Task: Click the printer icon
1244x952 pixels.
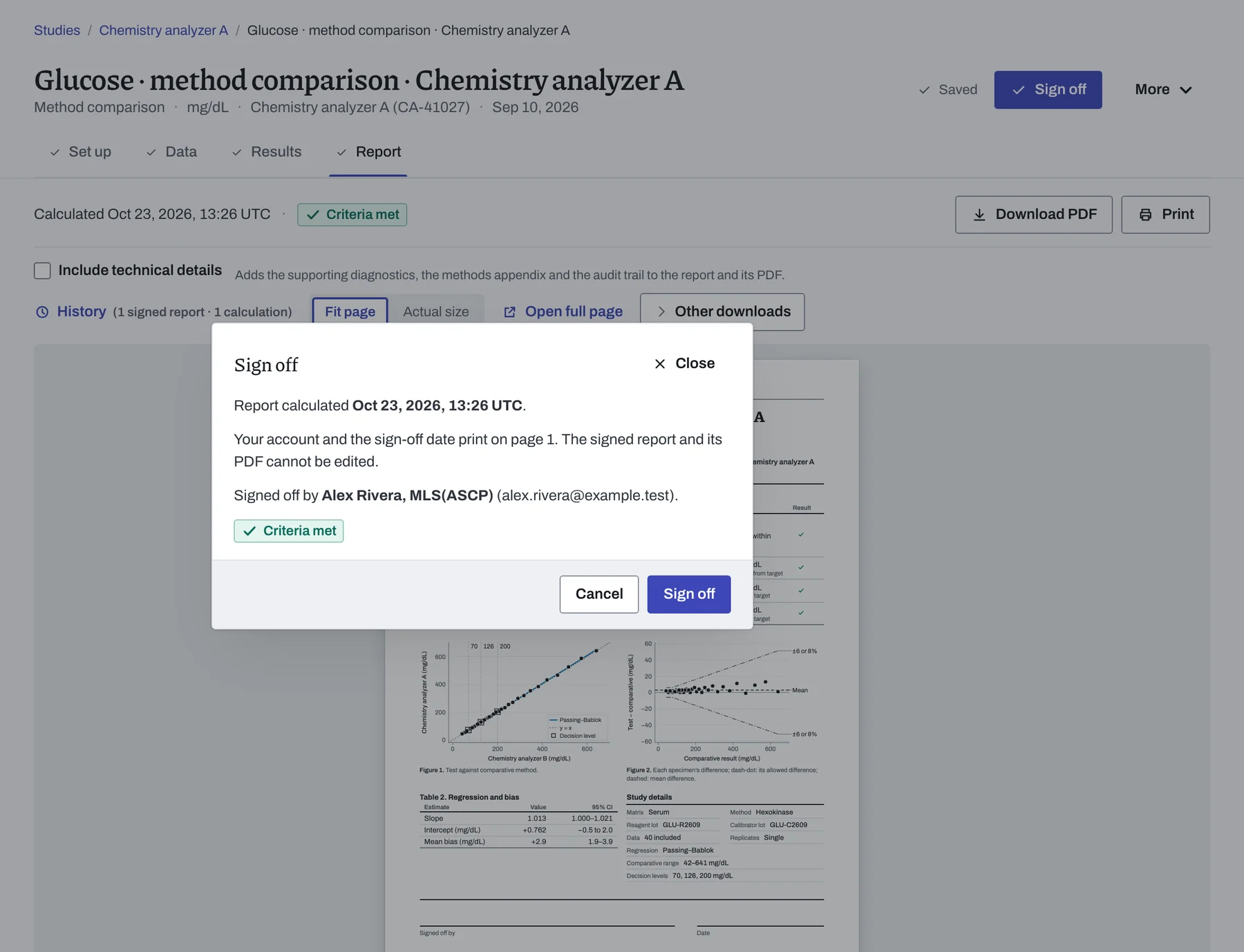Action: (1145, 215)
